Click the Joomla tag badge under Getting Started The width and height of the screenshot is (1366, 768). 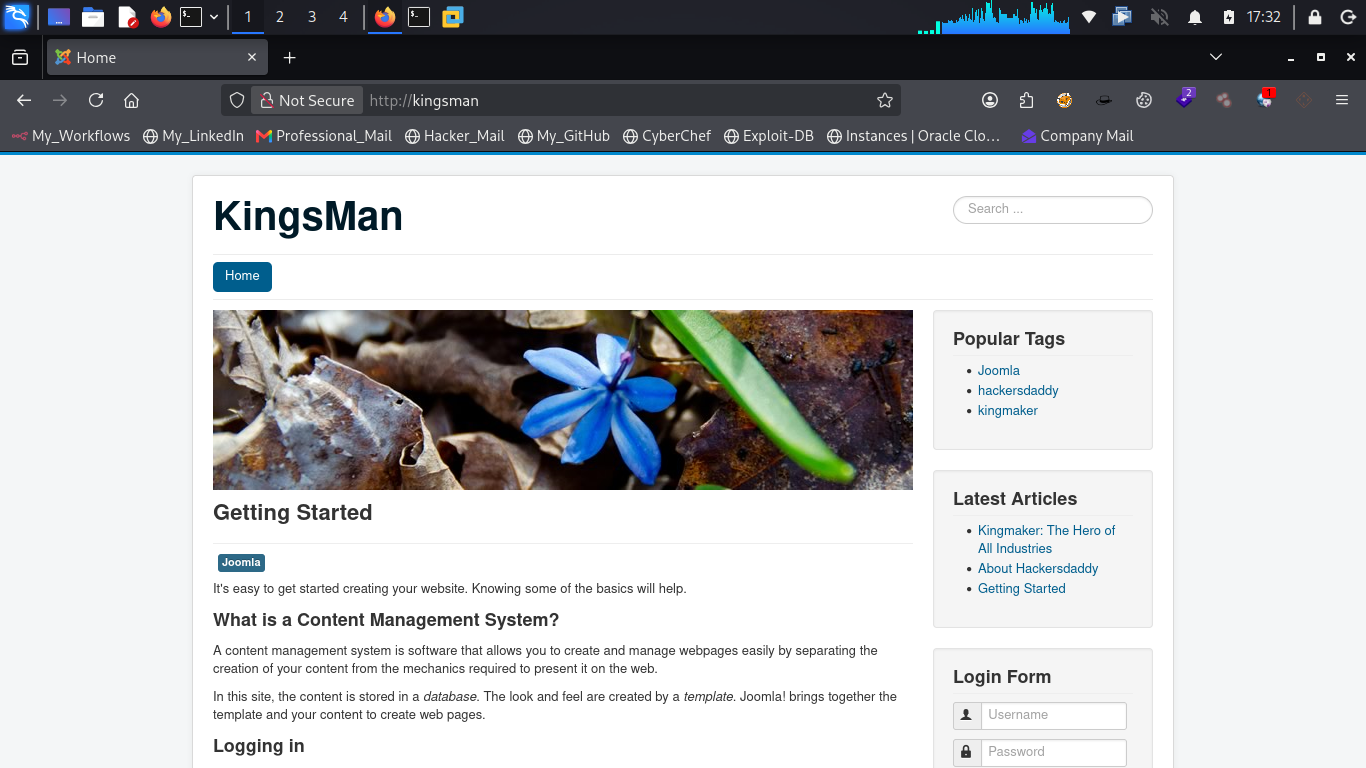(241, 563)
